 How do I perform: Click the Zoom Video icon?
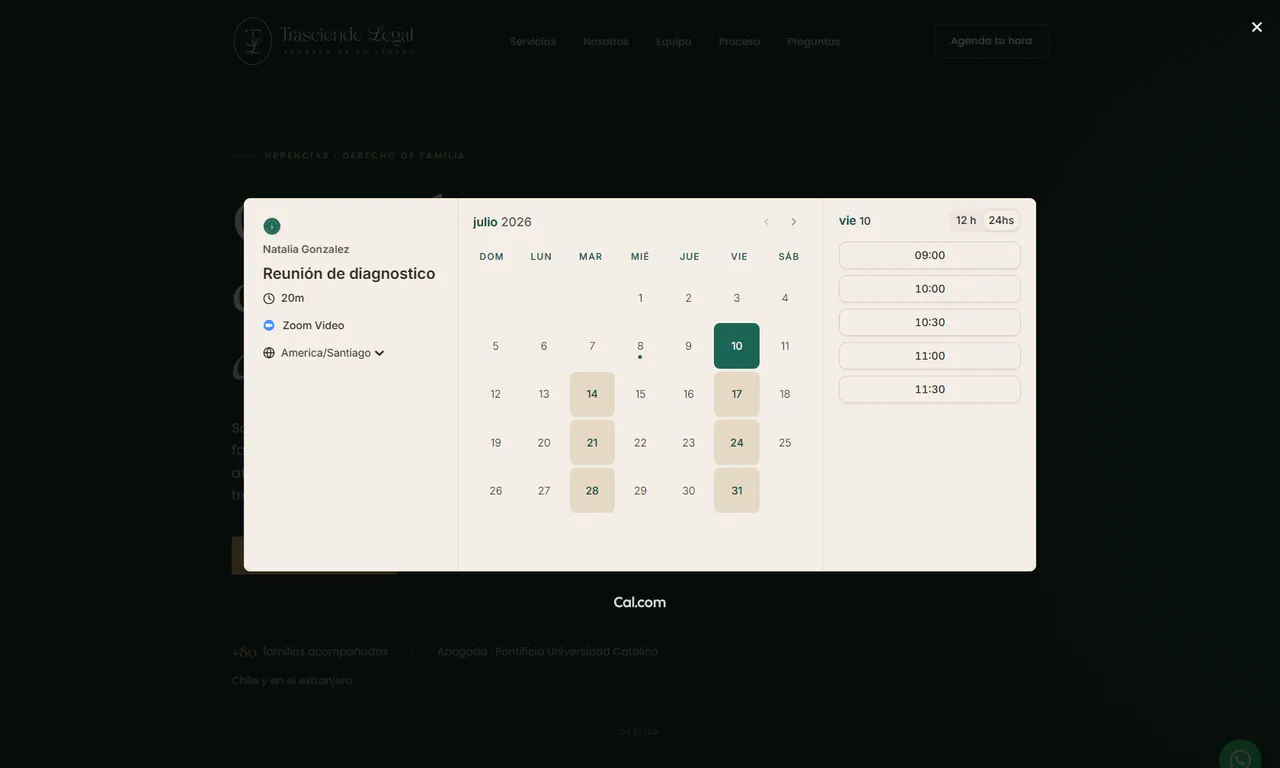point(269,325)
